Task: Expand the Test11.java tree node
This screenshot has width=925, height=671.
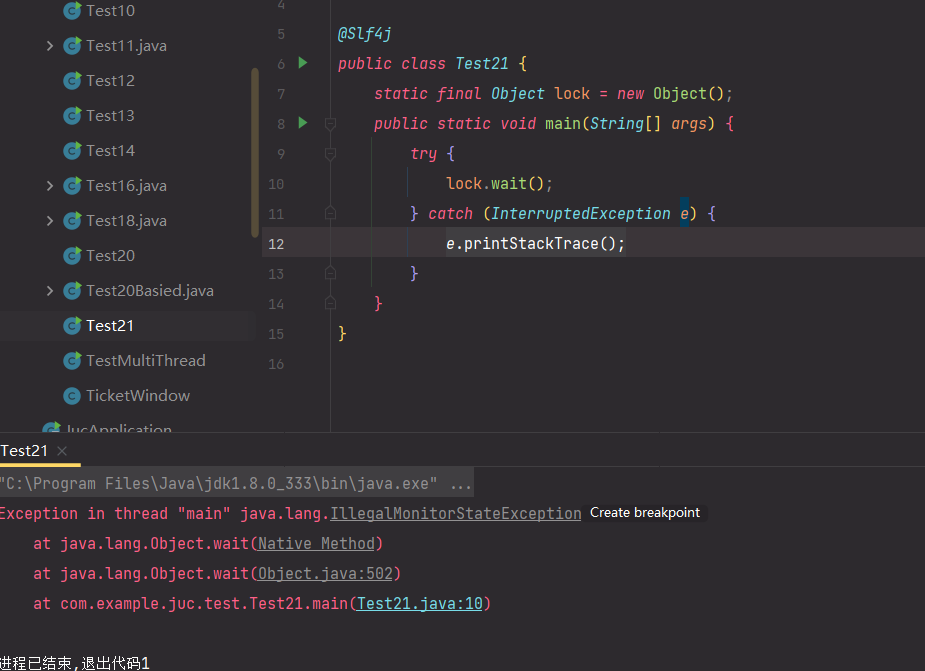Action: pos(50,46)
